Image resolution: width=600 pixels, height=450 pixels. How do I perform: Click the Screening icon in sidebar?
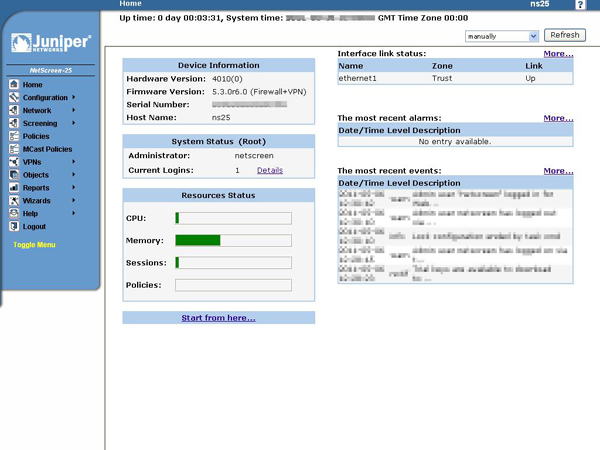click(x=14, y=123)
